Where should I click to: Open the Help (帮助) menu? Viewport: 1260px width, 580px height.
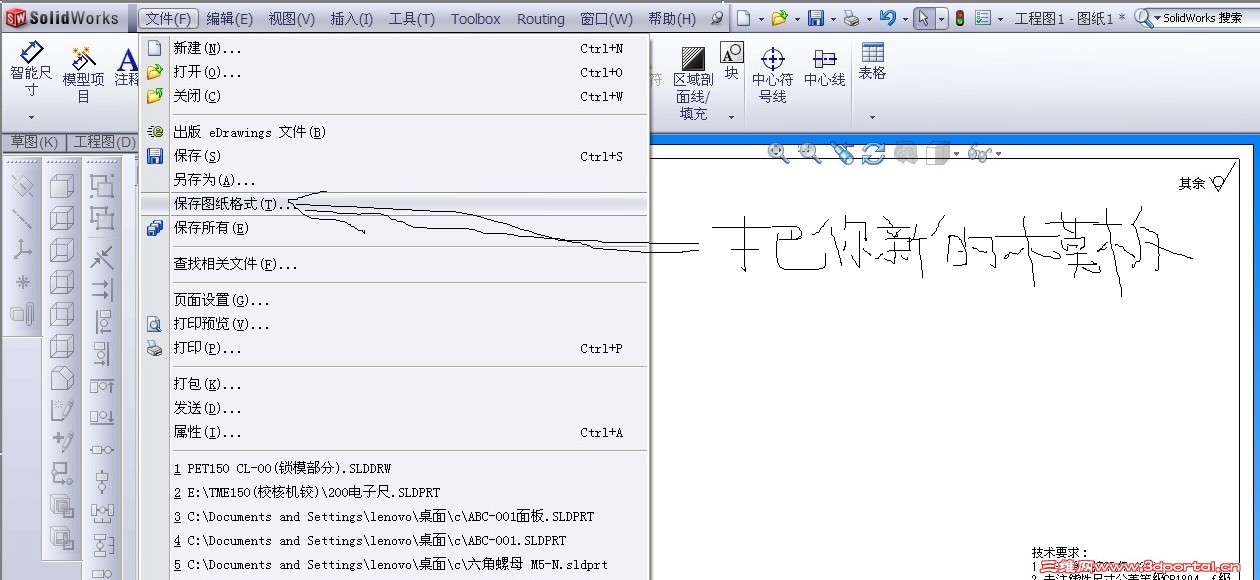click(672, 19)
